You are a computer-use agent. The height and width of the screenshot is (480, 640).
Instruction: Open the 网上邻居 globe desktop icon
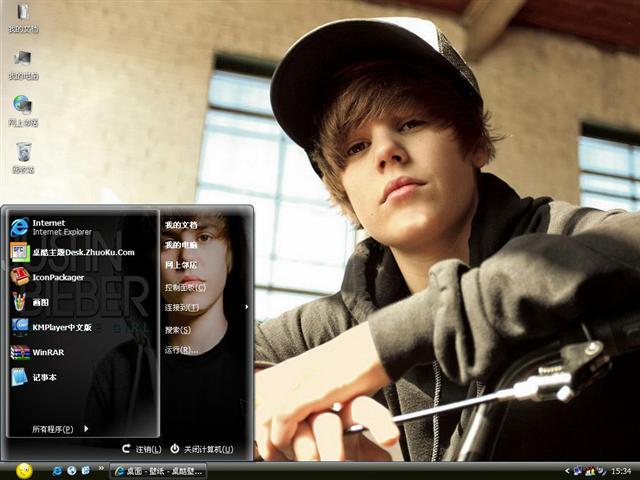coord(23,111)
